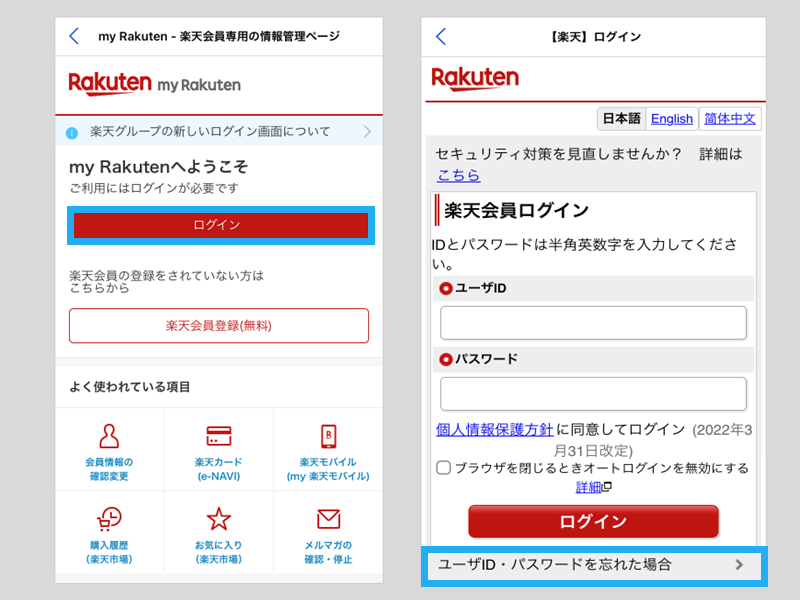Image resolution: width=800 pixels, height=600 pixels.
Task: Click external link icon beside 詳細
Action: tap(607, 487)
